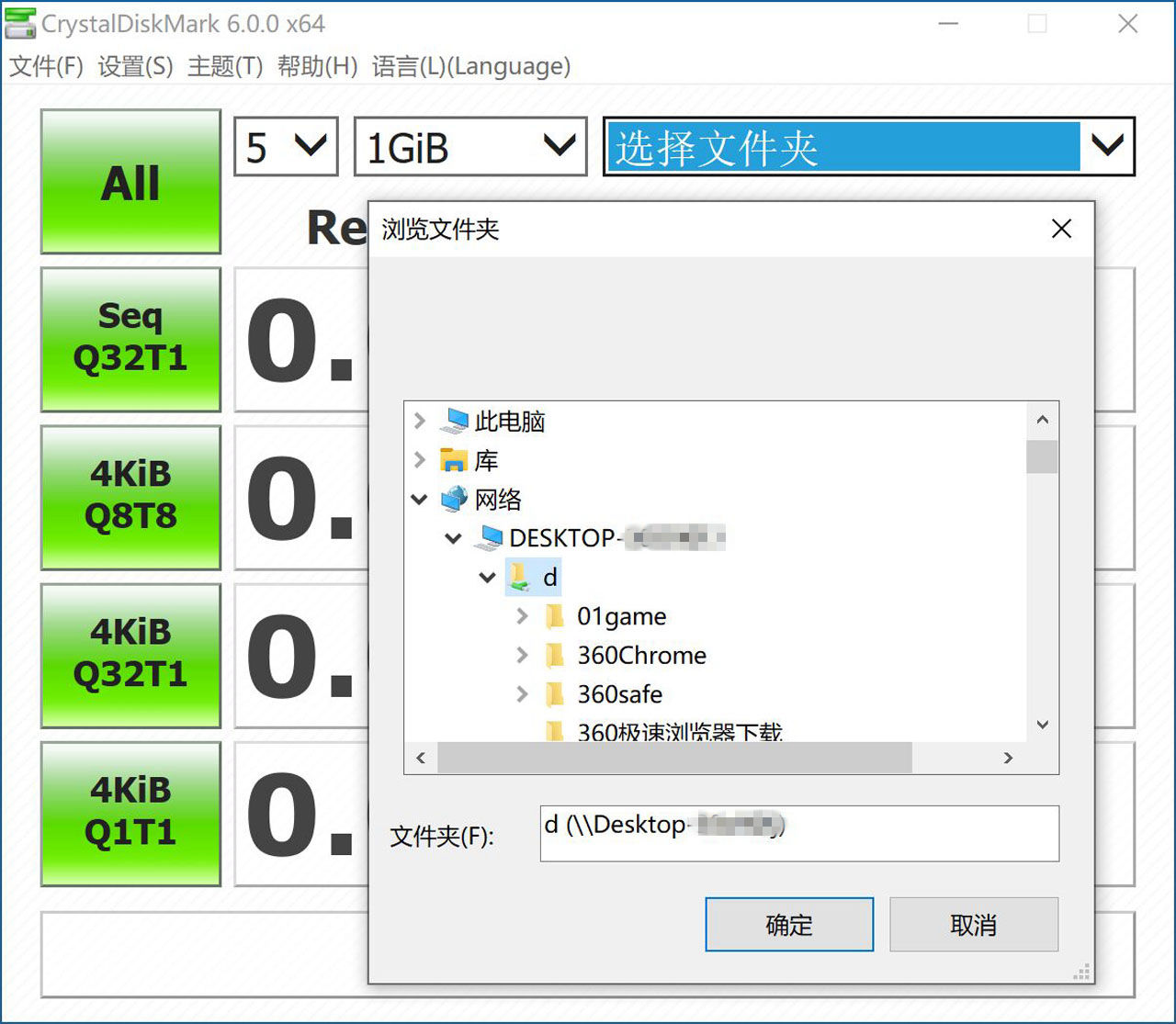
Task: Open the 主题(T) theme menu
Action: (225, 67)
